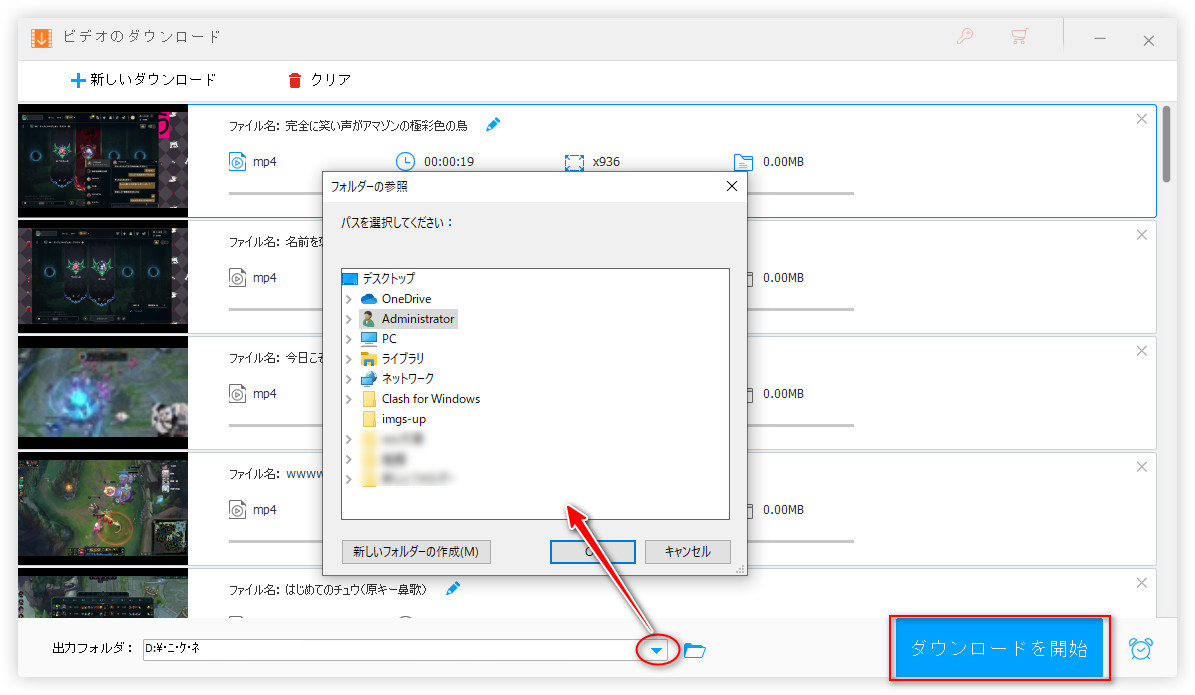Expand the OneDrive tree node

[348, 299]
